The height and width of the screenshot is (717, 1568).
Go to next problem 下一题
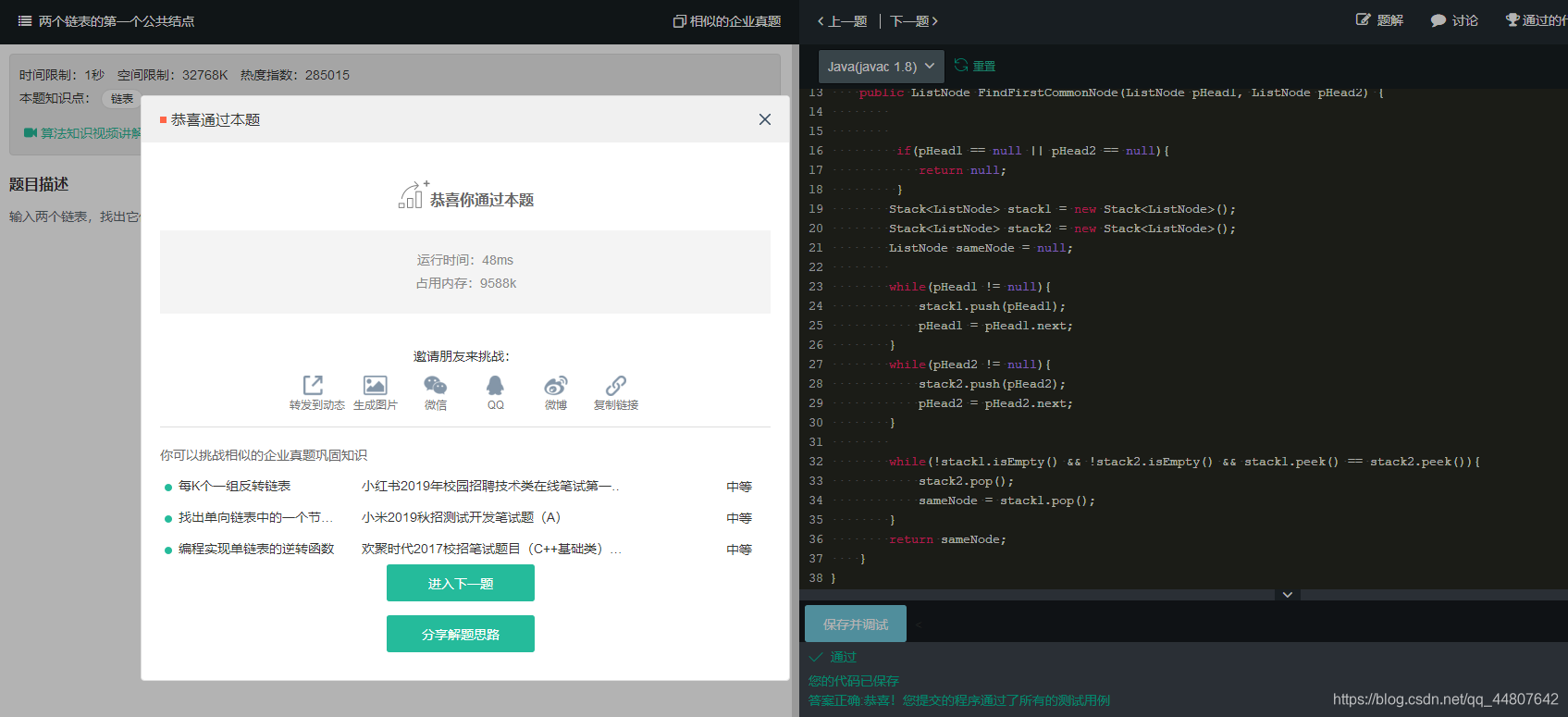click(x=914, y=20)
